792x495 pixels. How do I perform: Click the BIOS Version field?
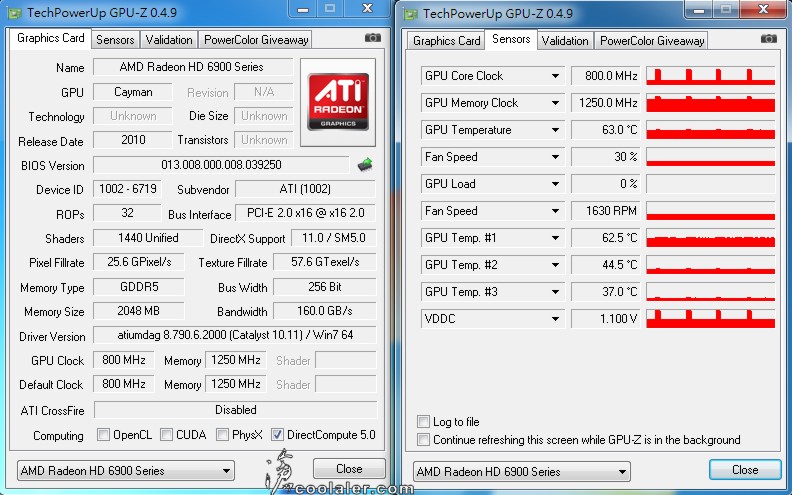(221, 165)
